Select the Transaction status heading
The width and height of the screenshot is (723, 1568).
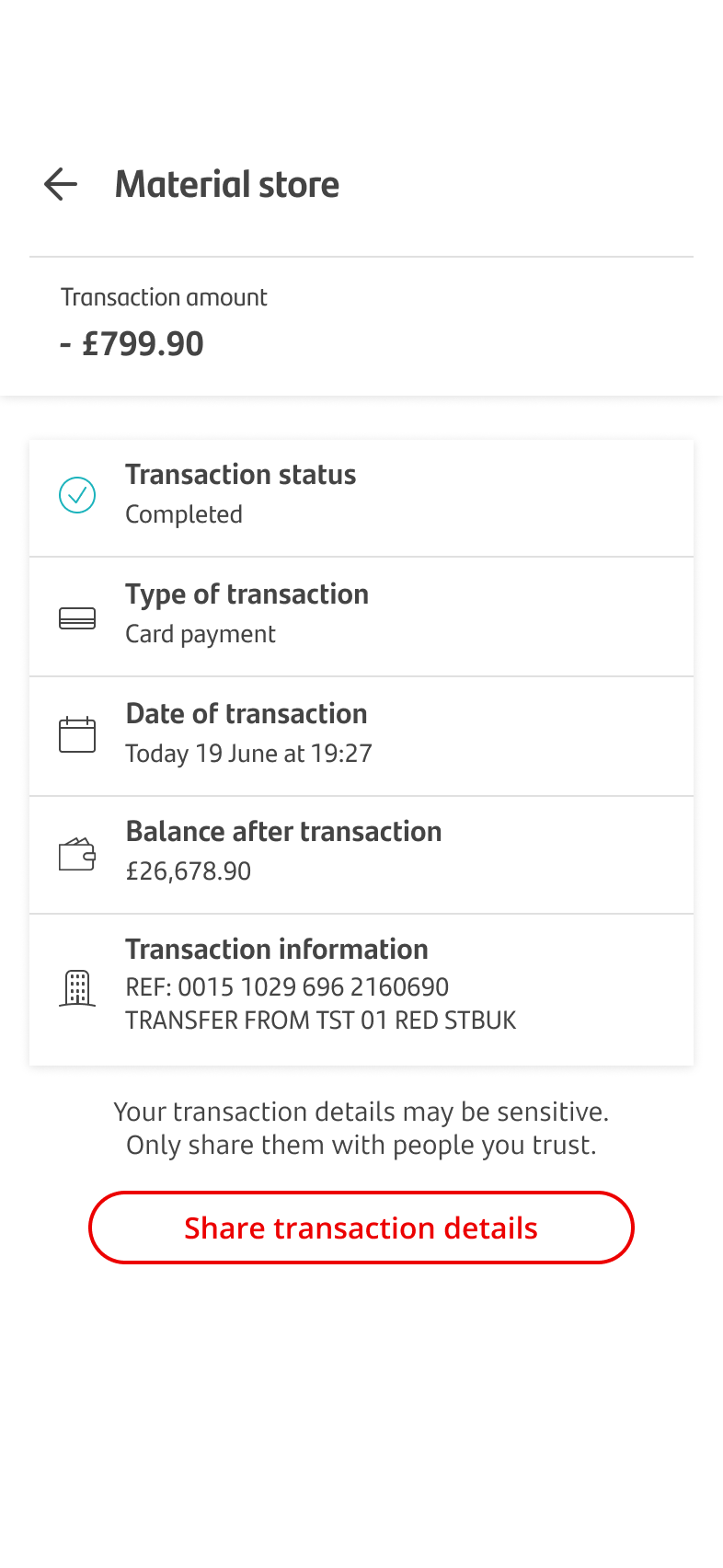241,475
